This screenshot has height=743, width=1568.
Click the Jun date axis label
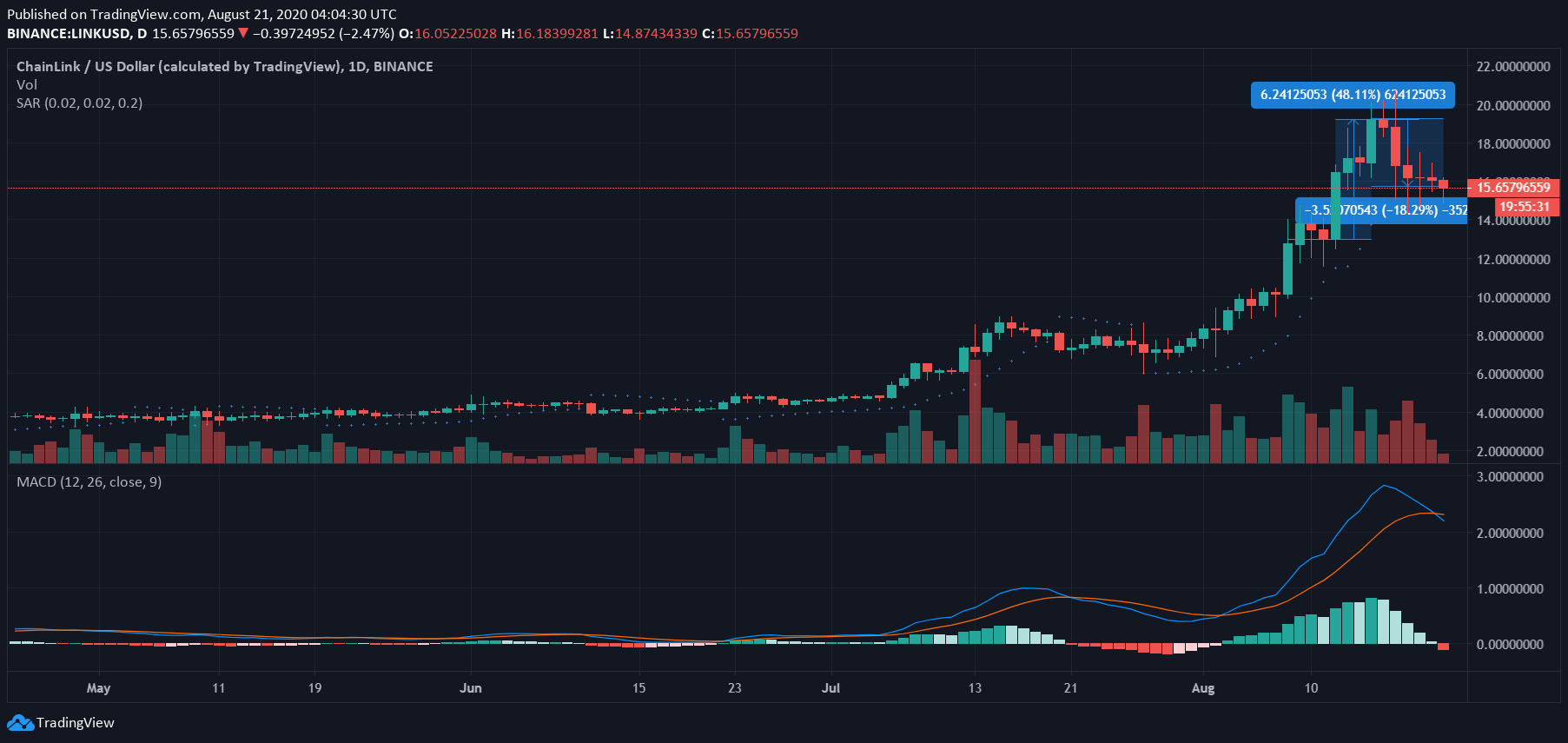point(470,688)
